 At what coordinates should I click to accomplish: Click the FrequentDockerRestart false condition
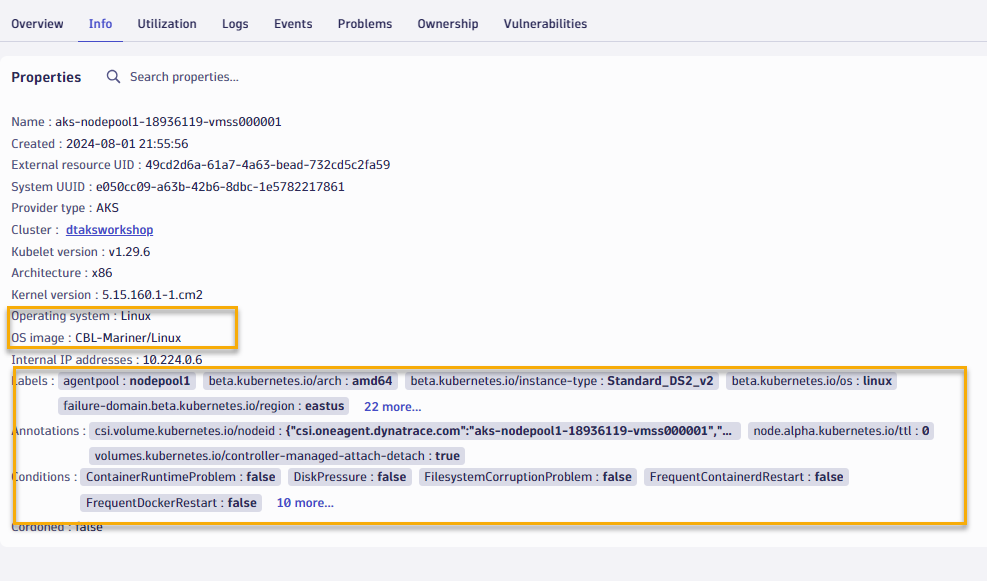(171, 503)
